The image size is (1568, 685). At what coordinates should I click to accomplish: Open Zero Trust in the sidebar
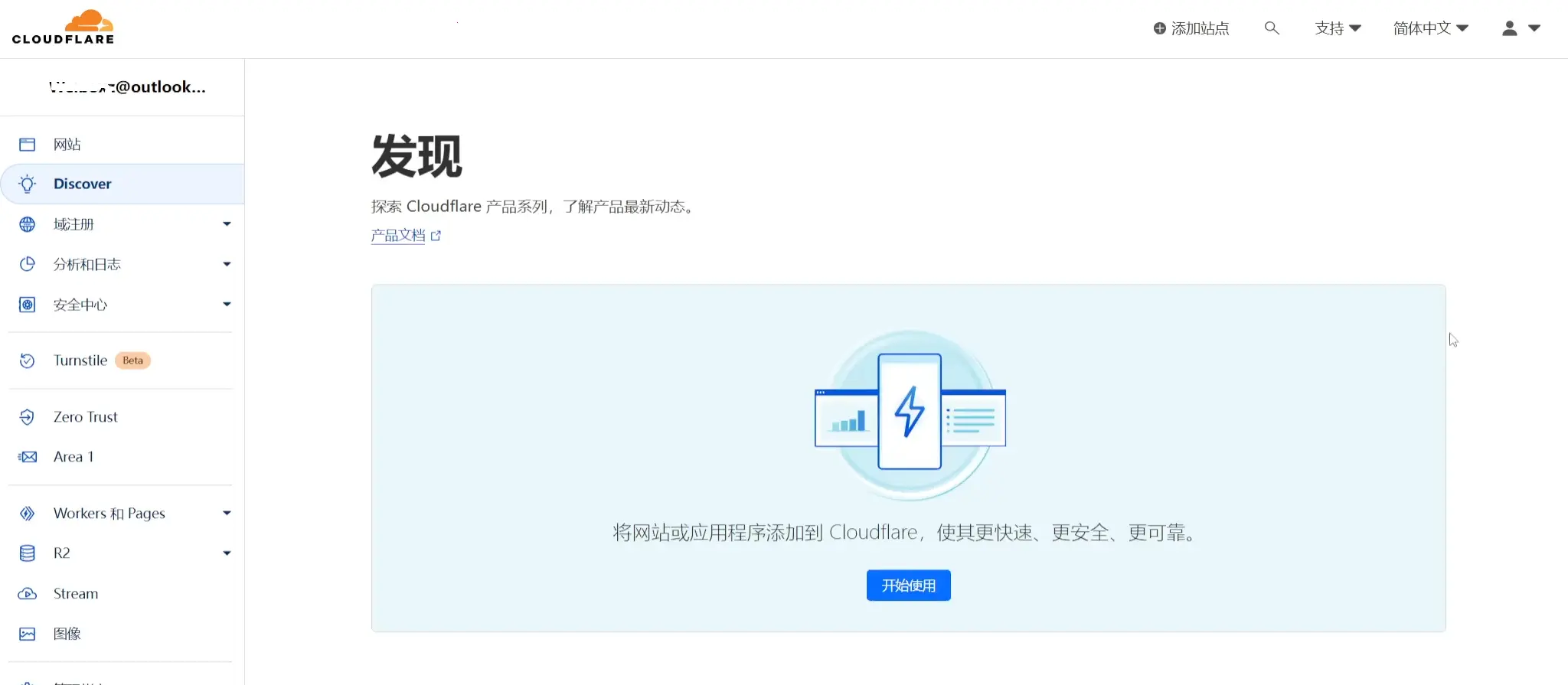(x=122, y=417)
